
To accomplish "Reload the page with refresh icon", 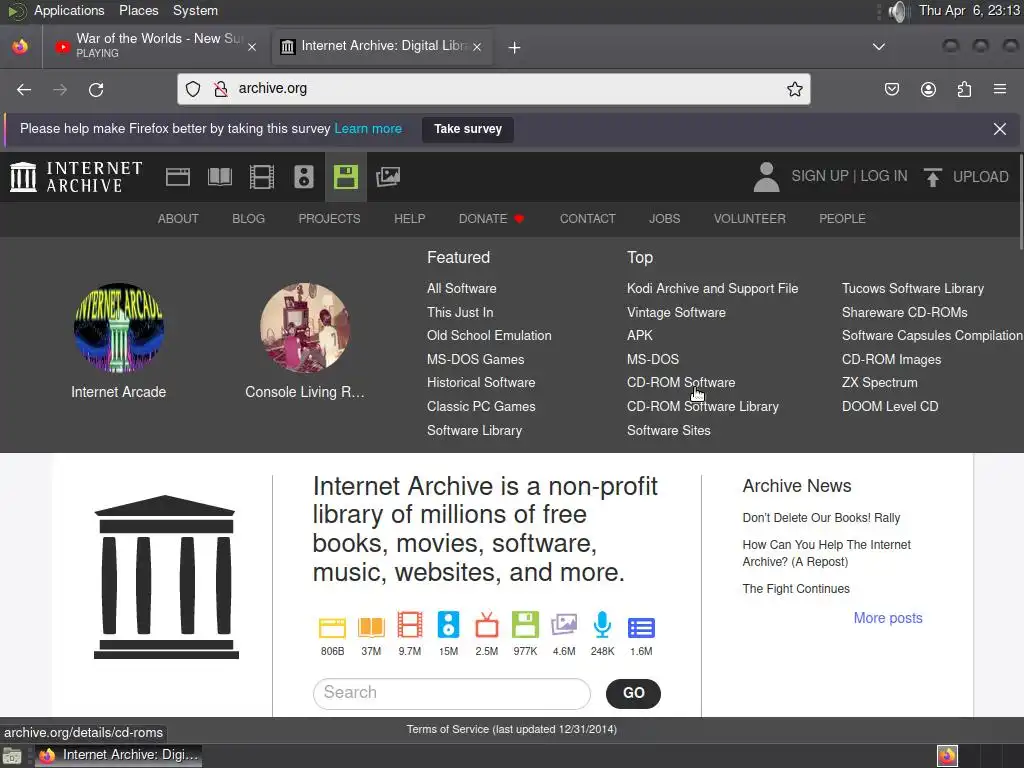I will pos(96,89).
